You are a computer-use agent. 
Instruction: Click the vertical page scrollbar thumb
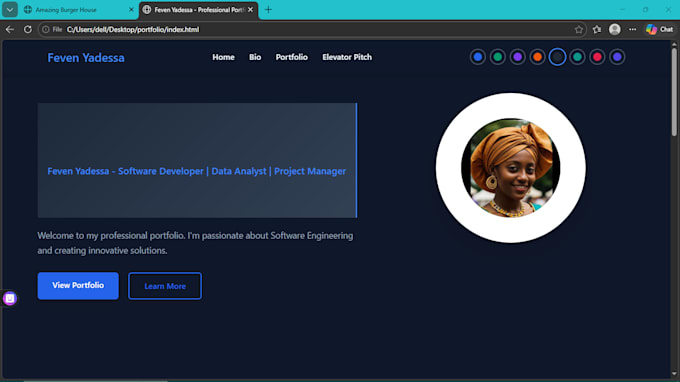(674, 92)
